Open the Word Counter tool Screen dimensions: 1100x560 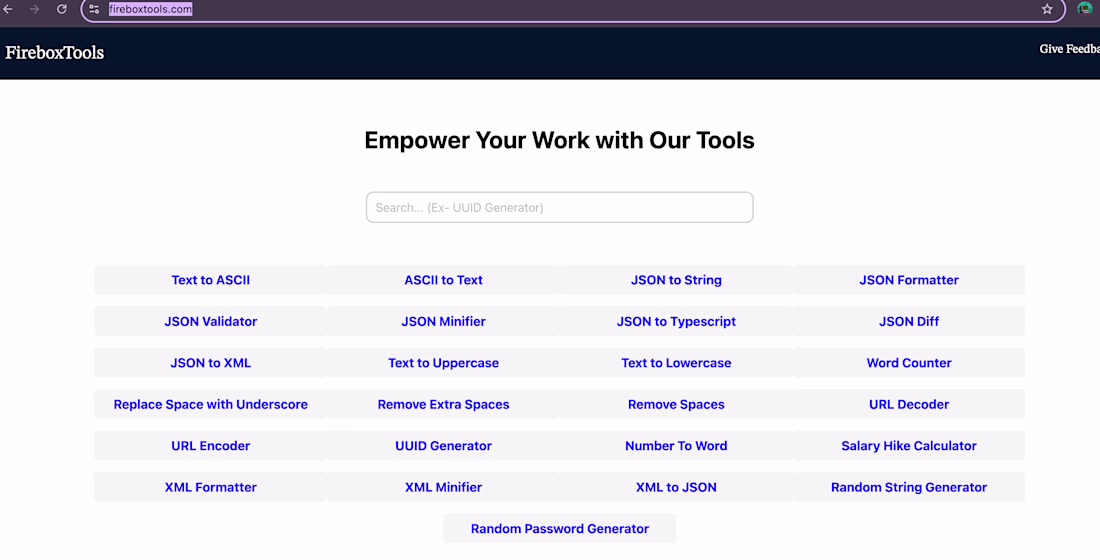click(909, 363)
